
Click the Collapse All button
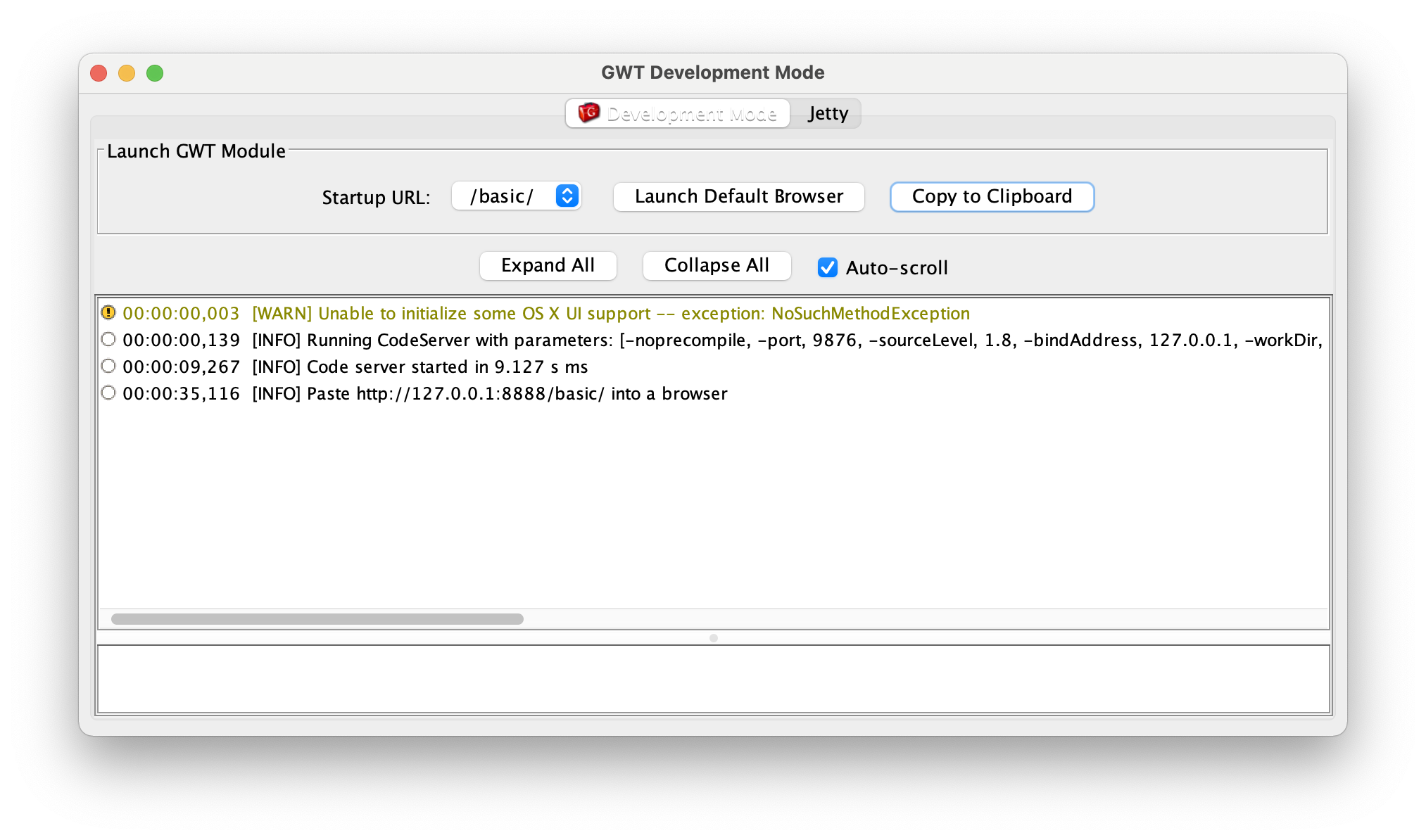pos(716,266)
